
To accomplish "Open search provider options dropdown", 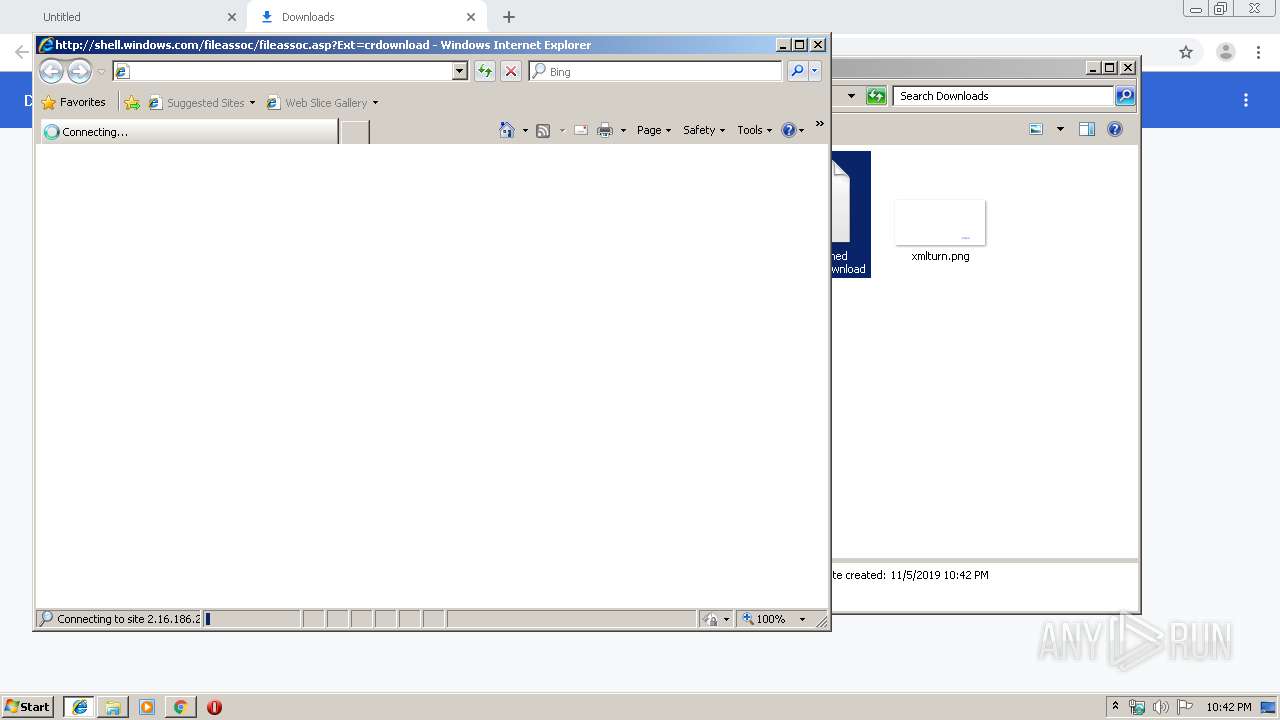I will pos(815,71).
